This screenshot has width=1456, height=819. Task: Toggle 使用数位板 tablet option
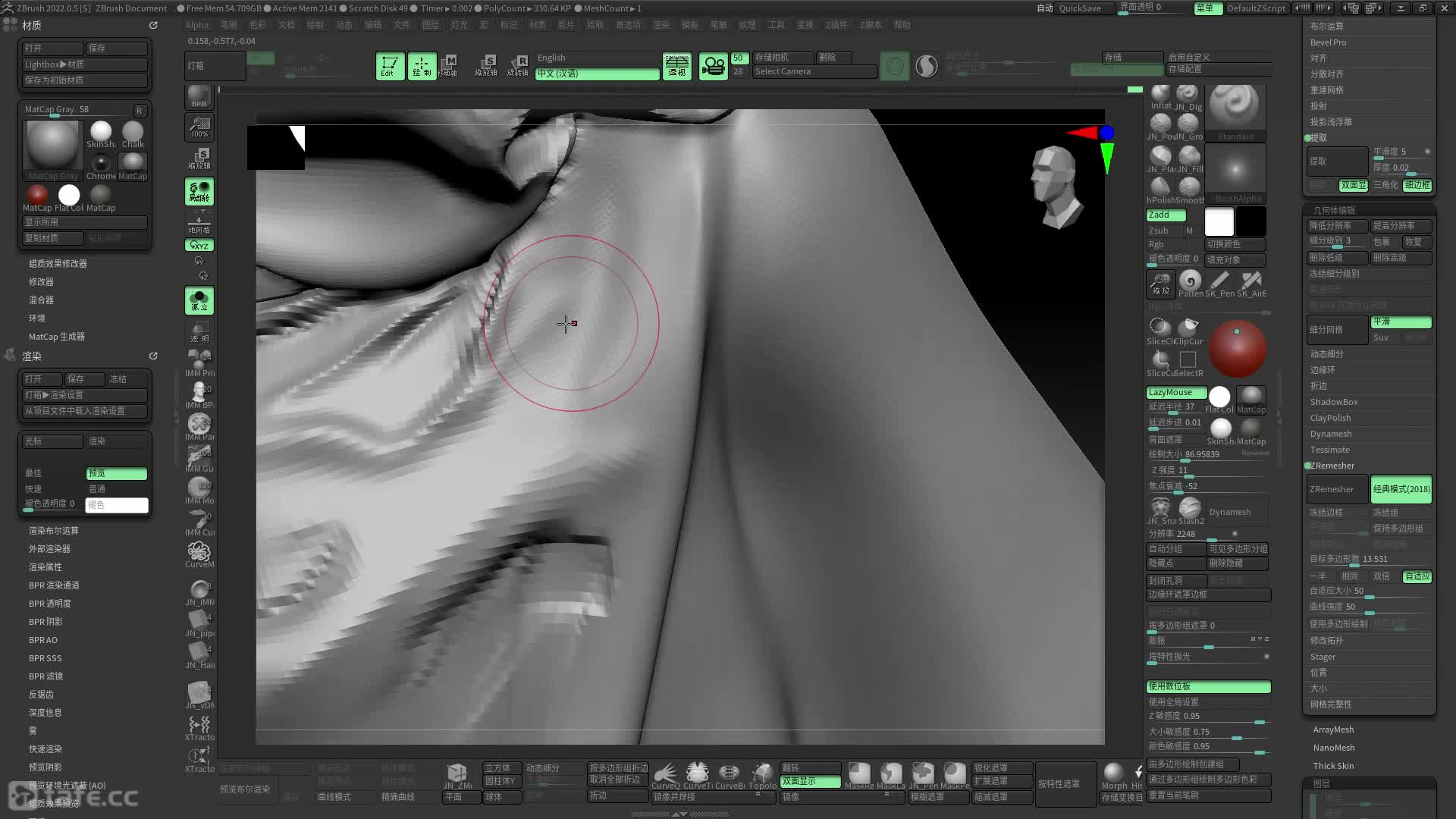point(1208,686)
